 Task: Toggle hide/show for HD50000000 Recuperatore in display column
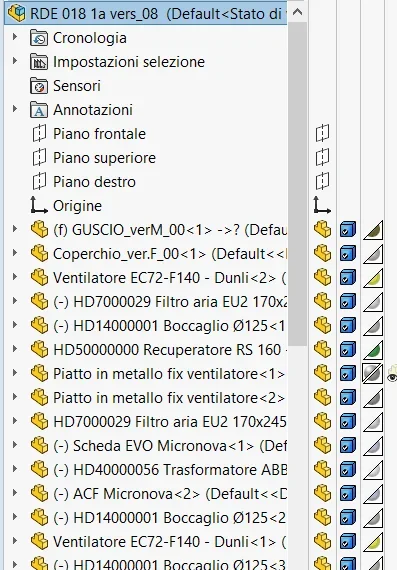tap(322, 349)
